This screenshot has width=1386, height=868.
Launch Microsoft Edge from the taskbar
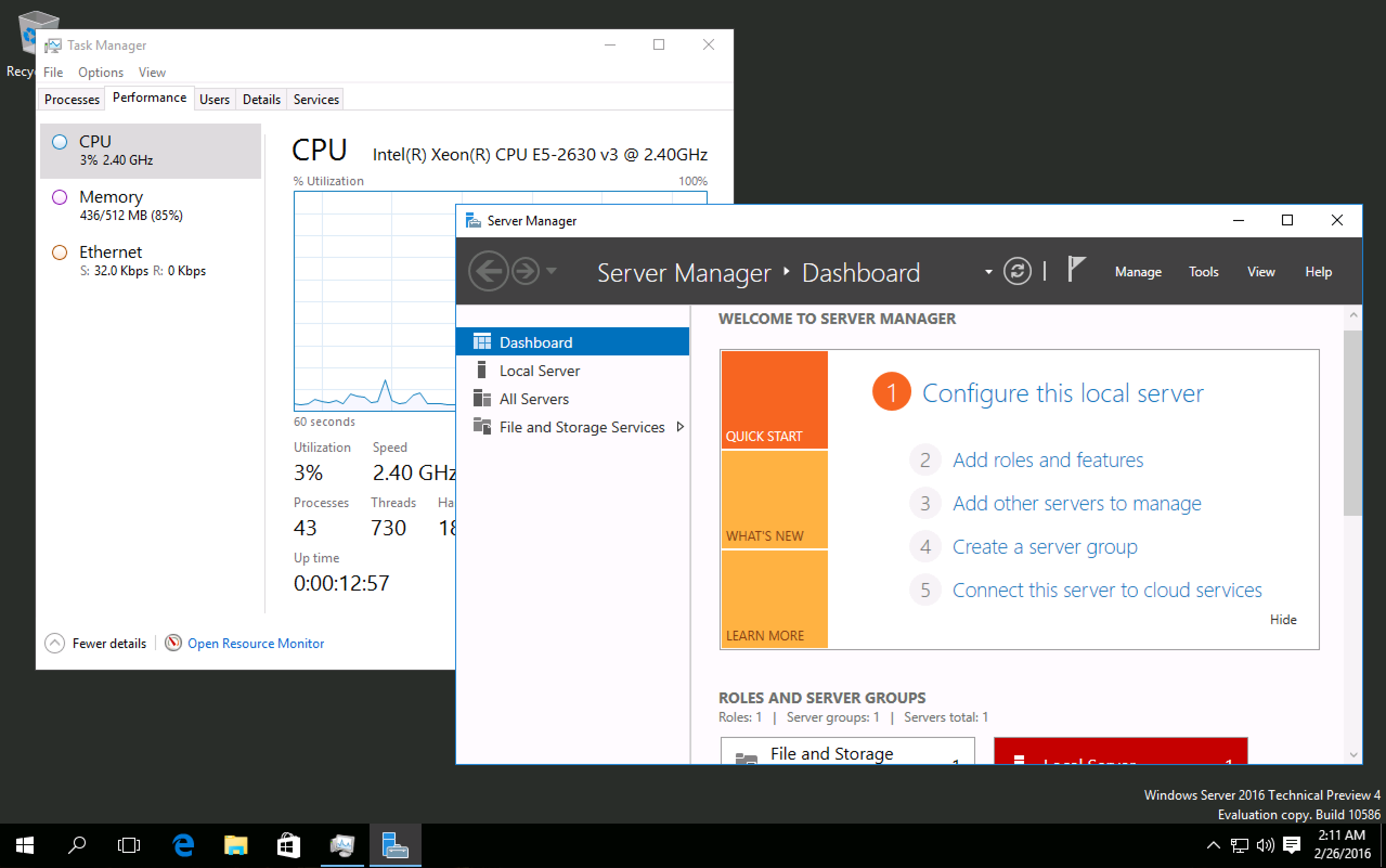coord(183,845)
